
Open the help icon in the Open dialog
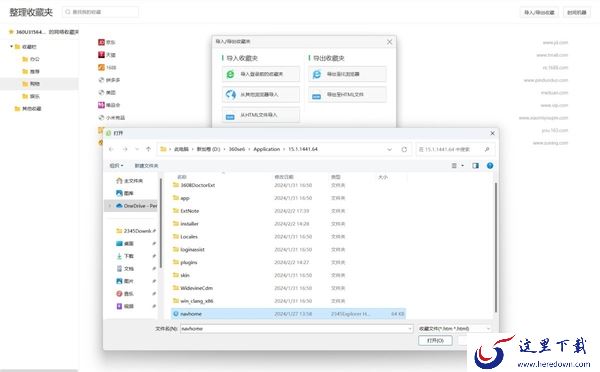(490, 166)
